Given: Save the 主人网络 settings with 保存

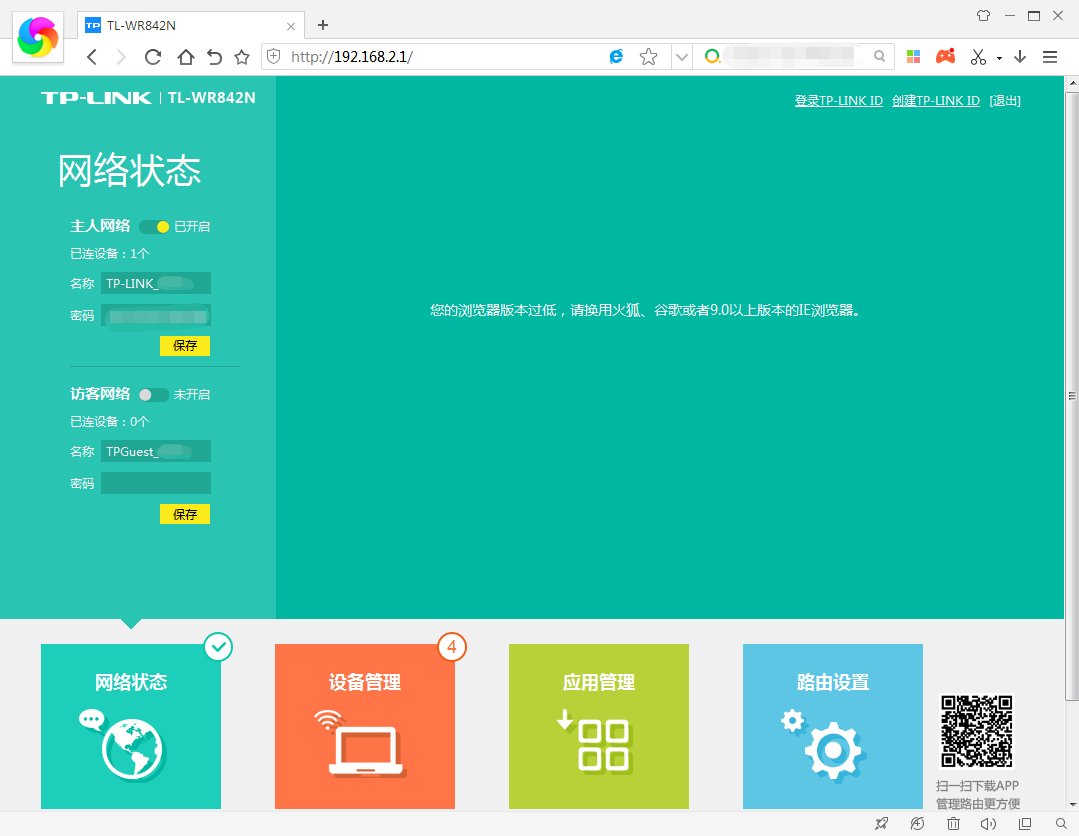Looking at the screenshot, I should [x=184, y=345].
